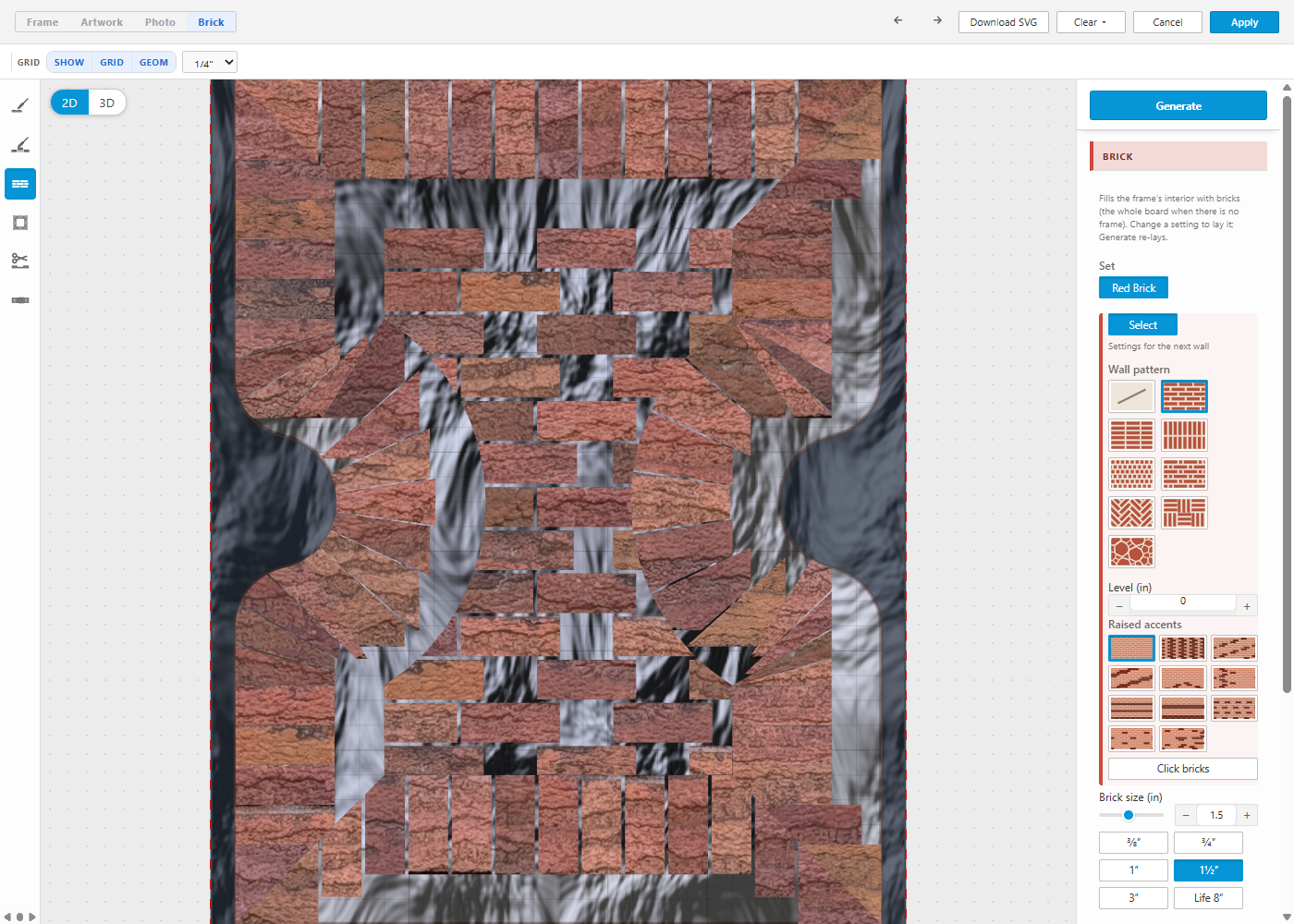
Task: Choose the diagonal line wall pattern
Action: [x=1131, y=396]
